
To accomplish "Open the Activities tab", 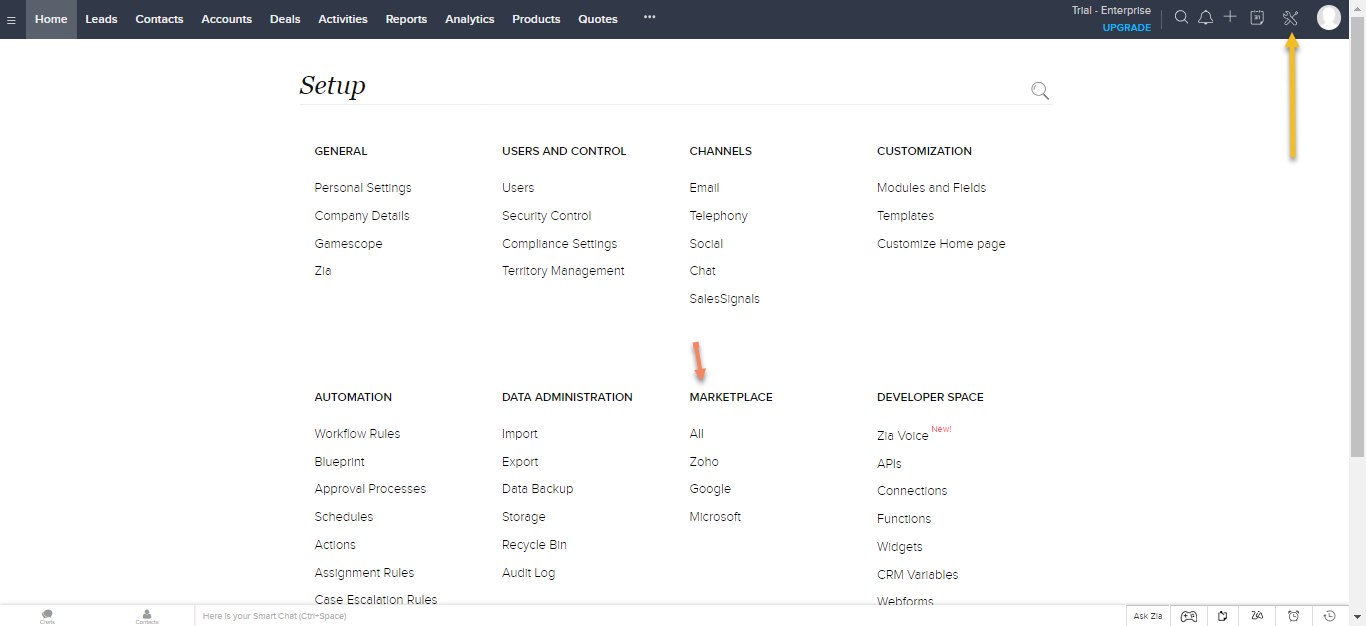I will (343, 19).
